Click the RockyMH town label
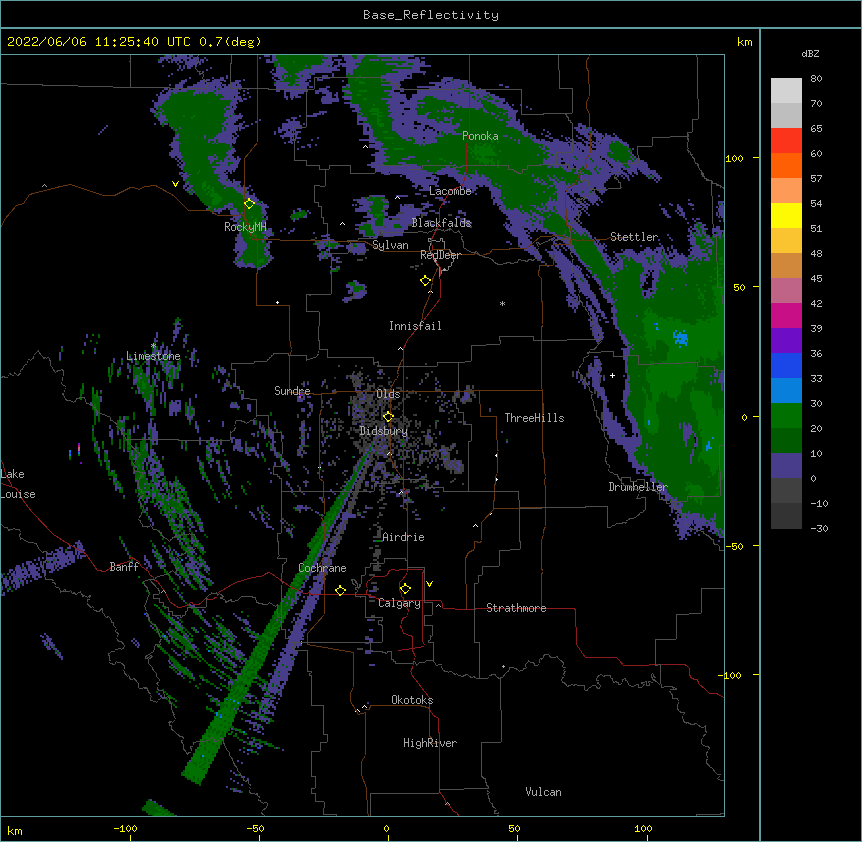862x842 pixels. (x=245, y=227)
